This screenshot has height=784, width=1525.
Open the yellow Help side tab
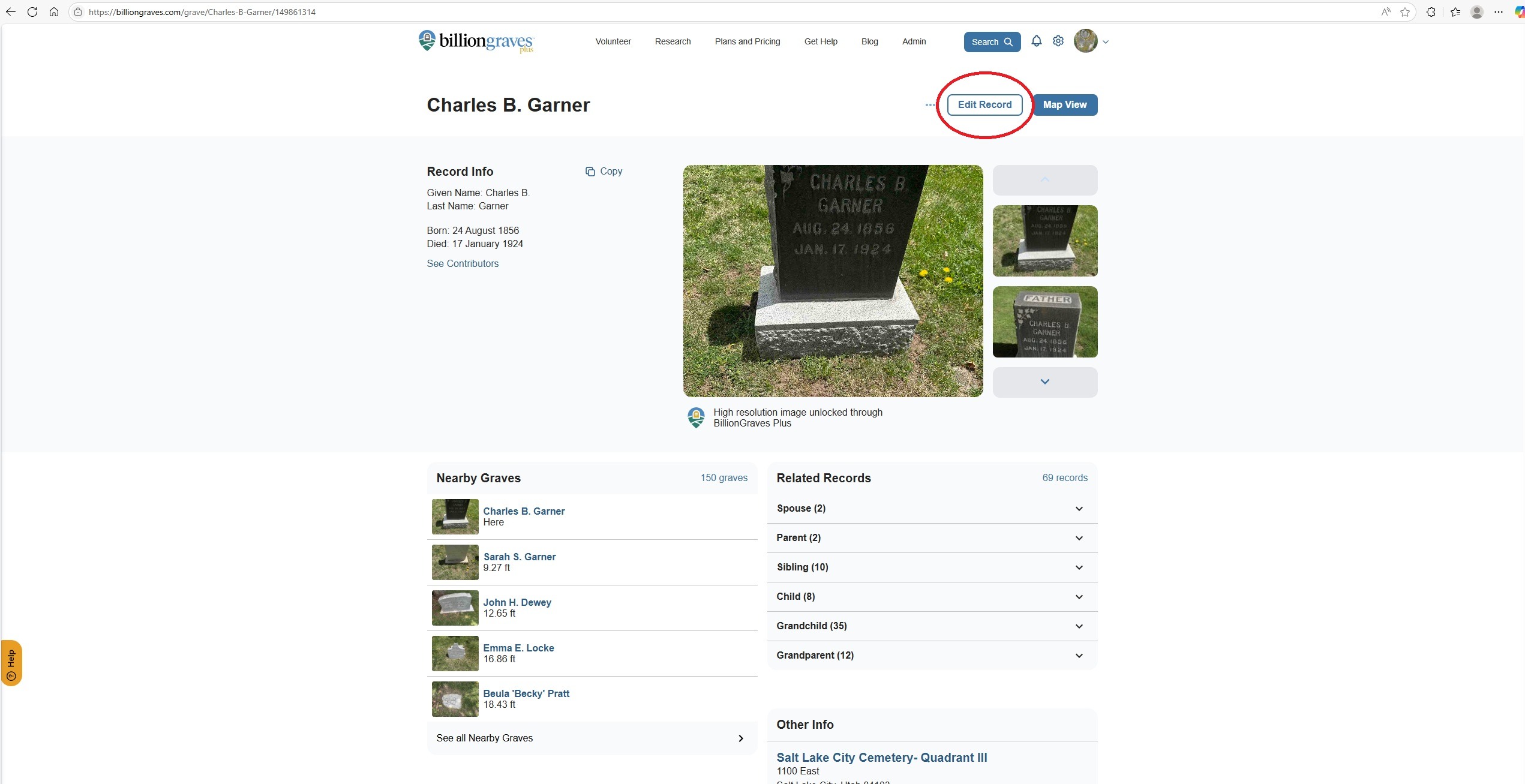pos(11,663)
